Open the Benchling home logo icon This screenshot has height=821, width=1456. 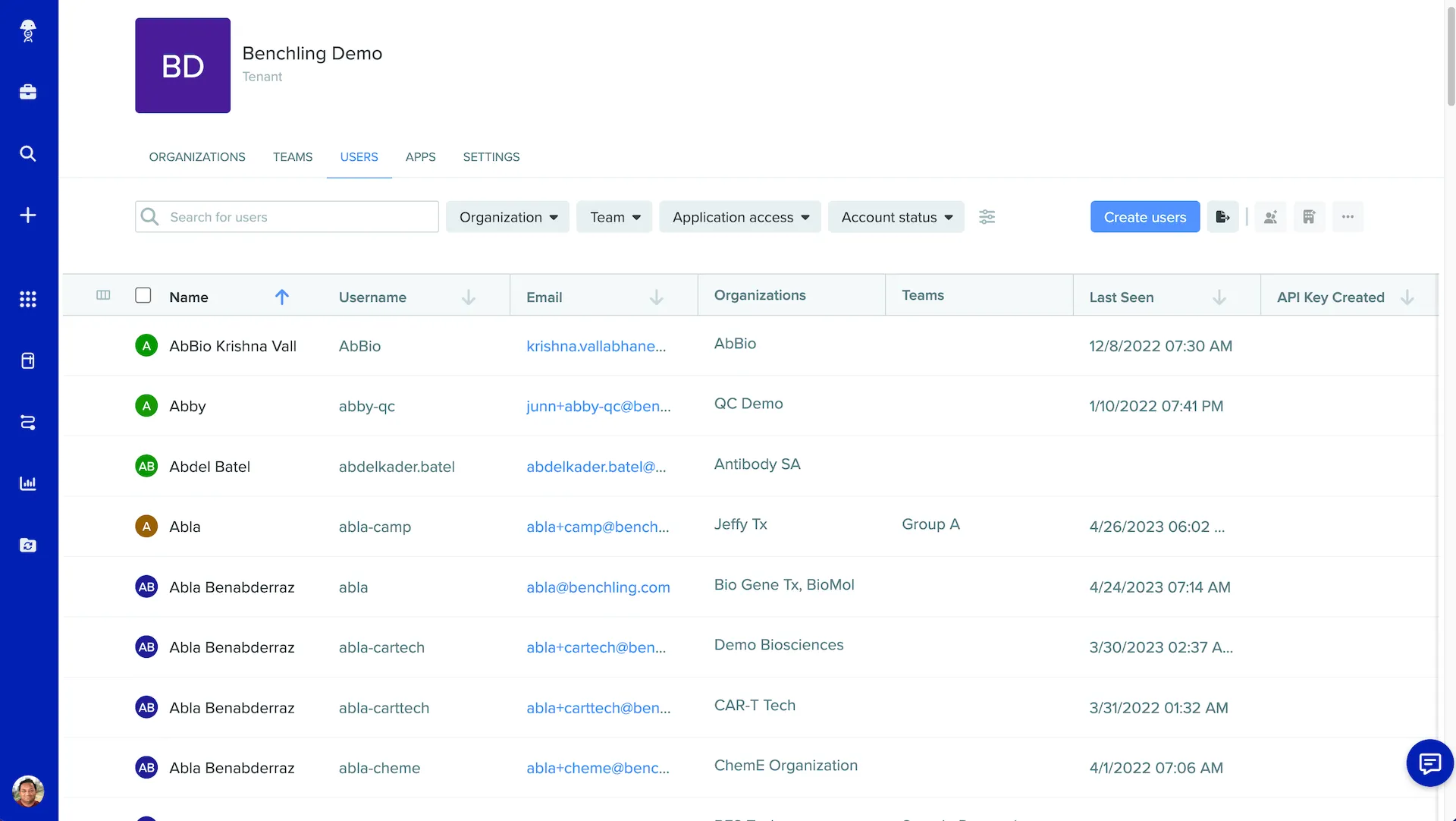tap(28, 31)
